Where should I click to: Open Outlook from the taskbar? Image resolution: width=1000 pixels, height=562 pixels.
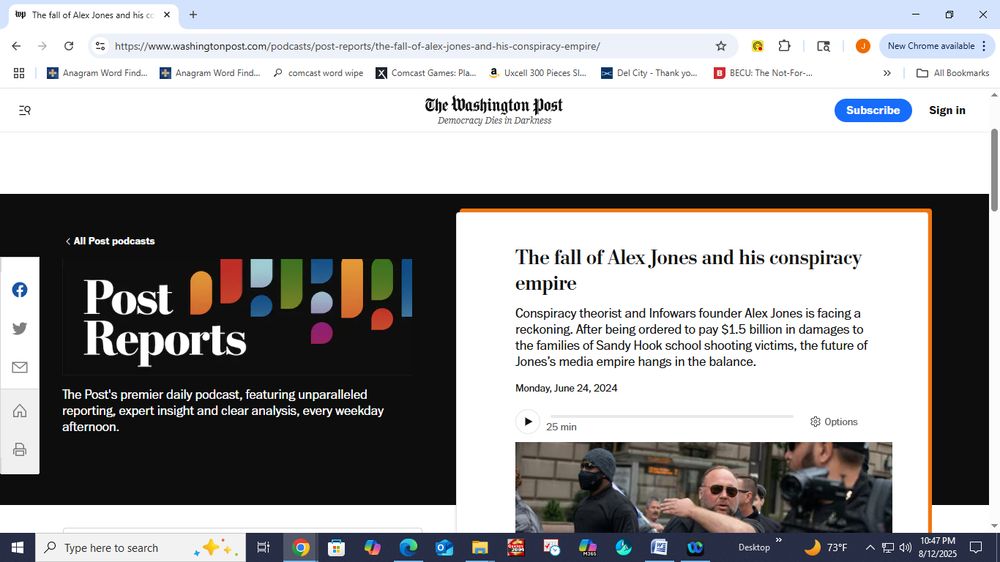click(444, 547)
